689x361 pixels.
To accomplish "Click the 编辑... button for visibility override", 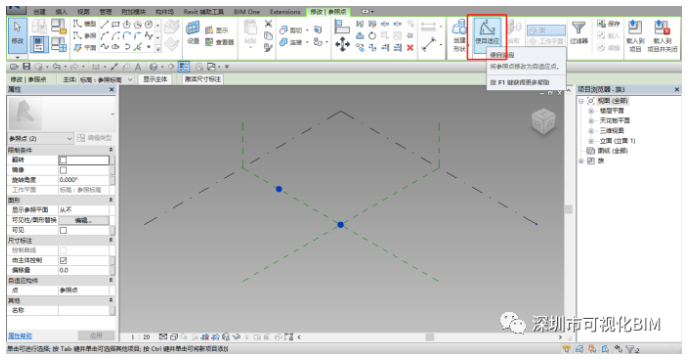I will 83,220.
